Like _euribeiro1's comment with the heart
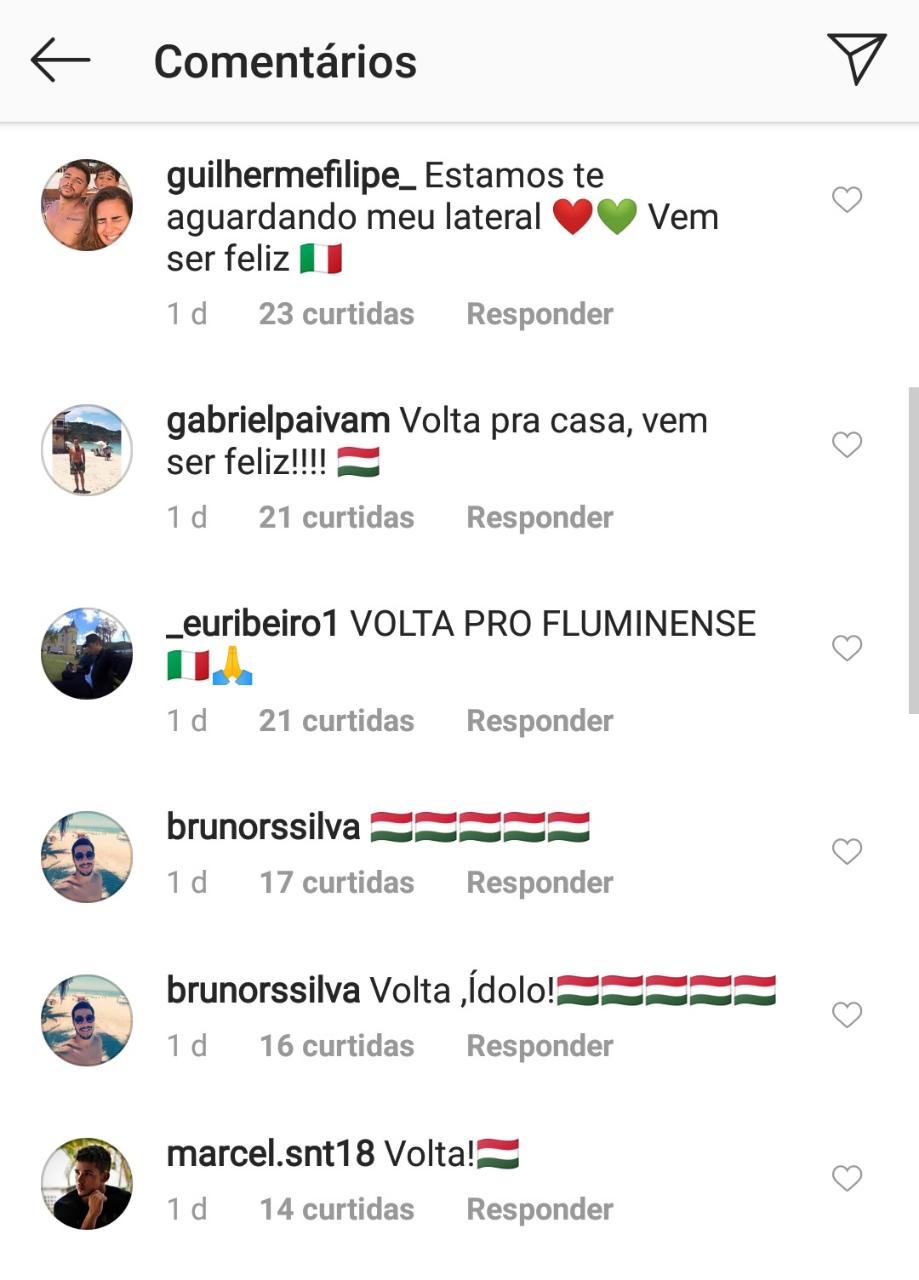 pyautogui.click(x=847, y=649)
